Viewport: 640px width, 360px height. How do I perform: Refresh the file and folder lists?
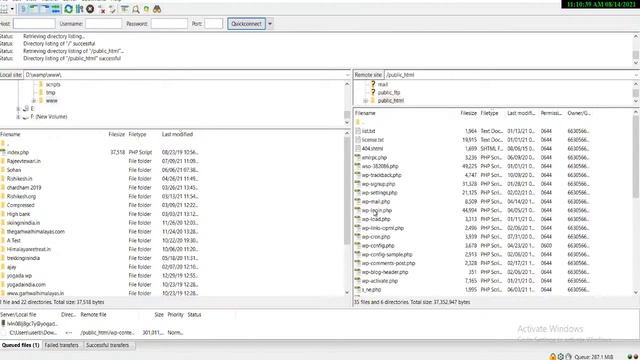[69, 9]
